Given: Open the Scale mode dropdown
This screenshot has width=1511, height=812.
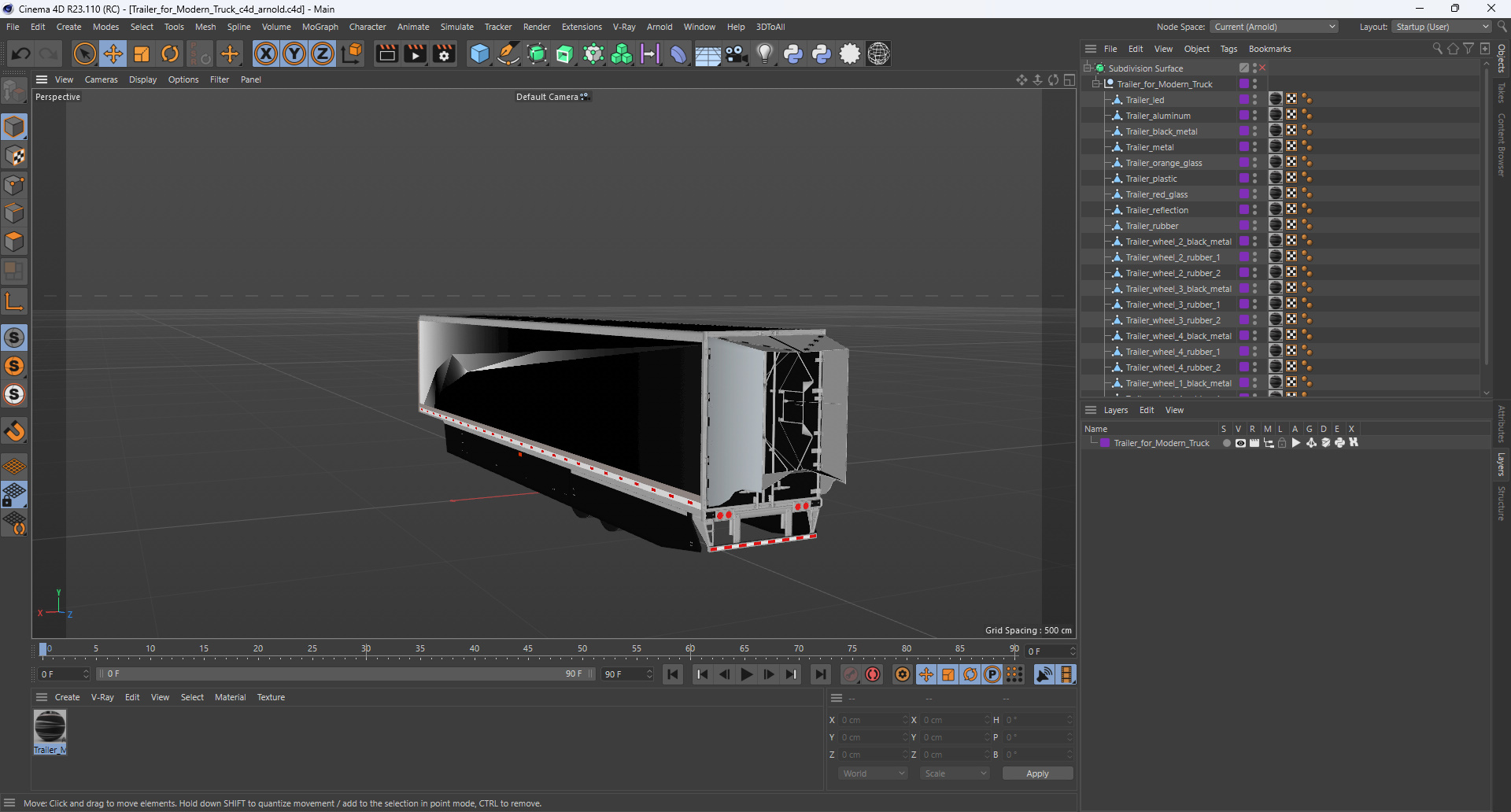Looking at the screenshot, I should coord(955,773).
